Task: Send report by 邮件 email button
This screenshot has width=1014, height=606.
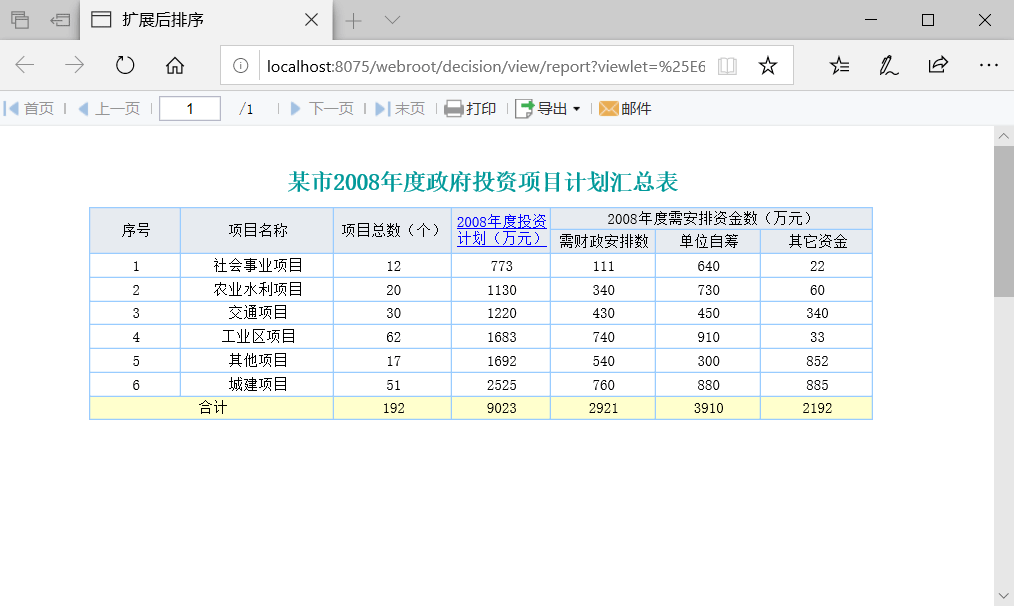Action: coord(625,109)
